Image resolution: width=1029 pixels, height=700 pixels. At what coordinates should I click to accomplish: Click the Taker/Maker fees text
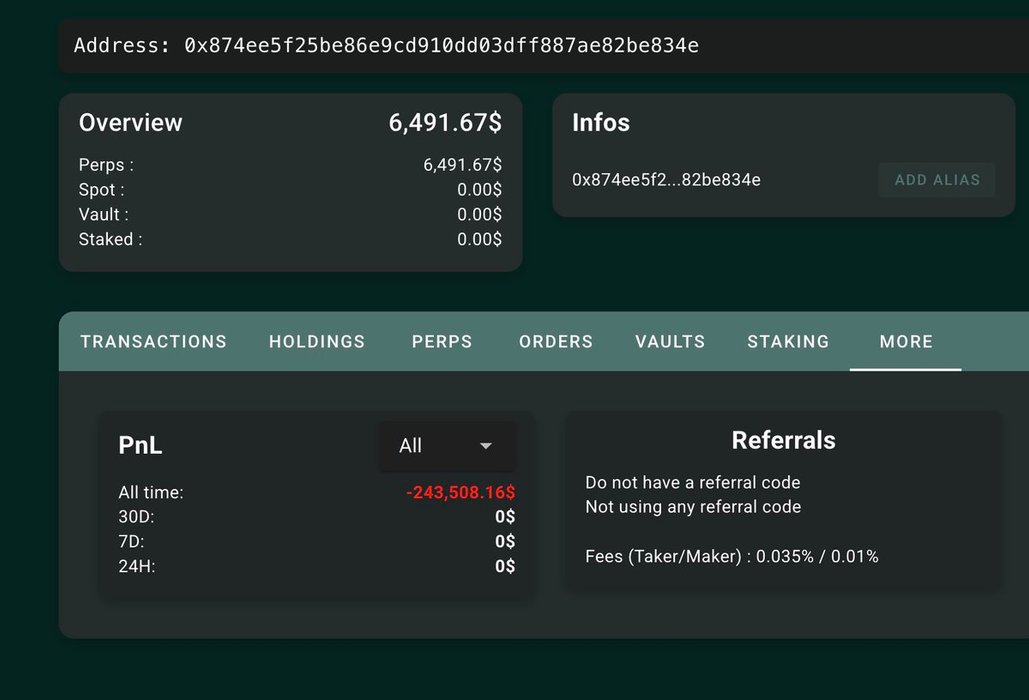click(731, 556)
